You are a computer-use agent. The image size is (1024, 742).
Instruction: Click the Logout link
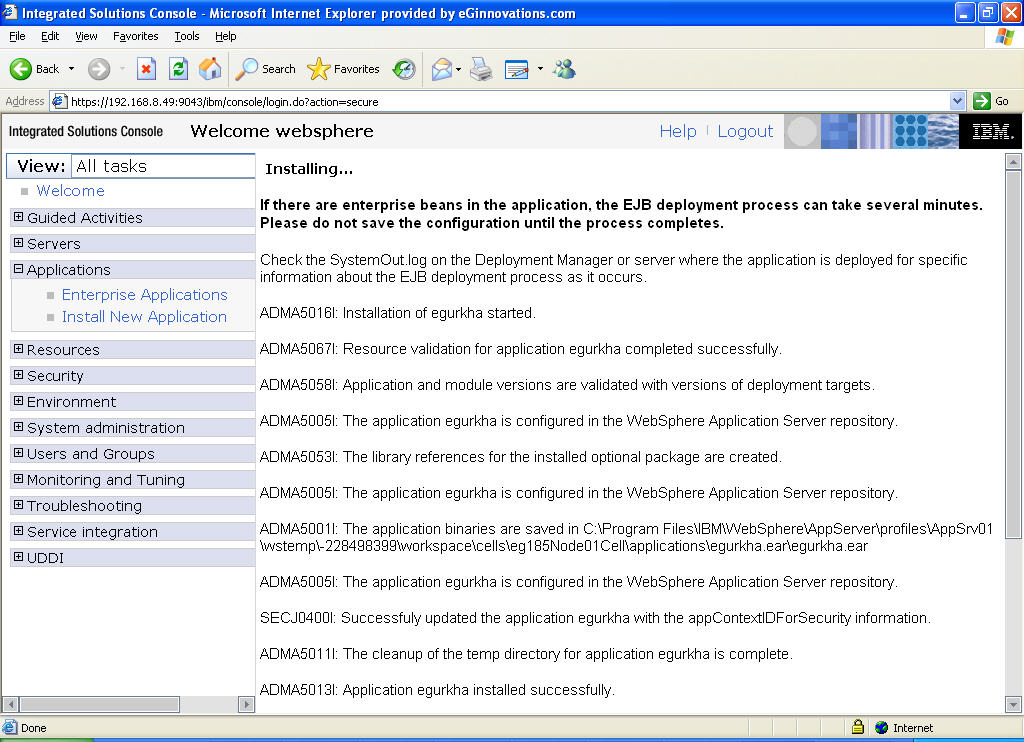[x=745, y=131]
